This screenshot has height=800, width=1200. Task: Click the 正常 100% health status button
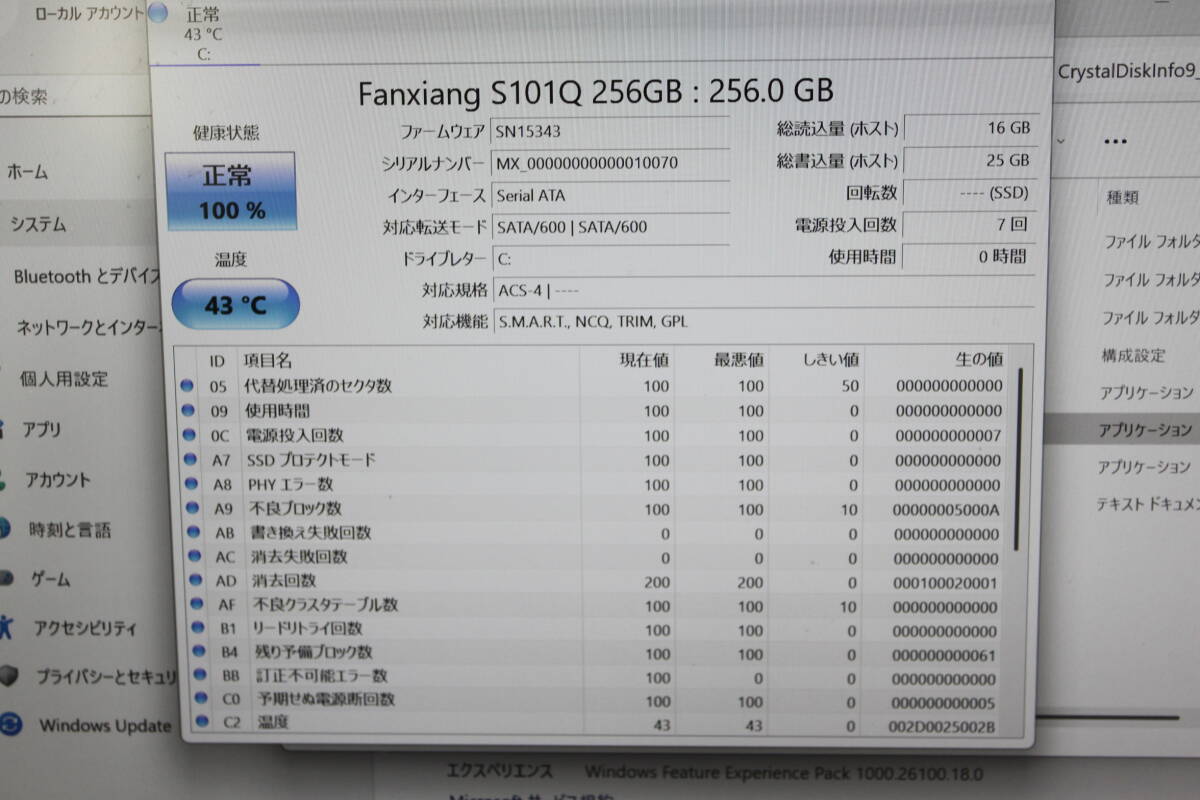point(232,190)
